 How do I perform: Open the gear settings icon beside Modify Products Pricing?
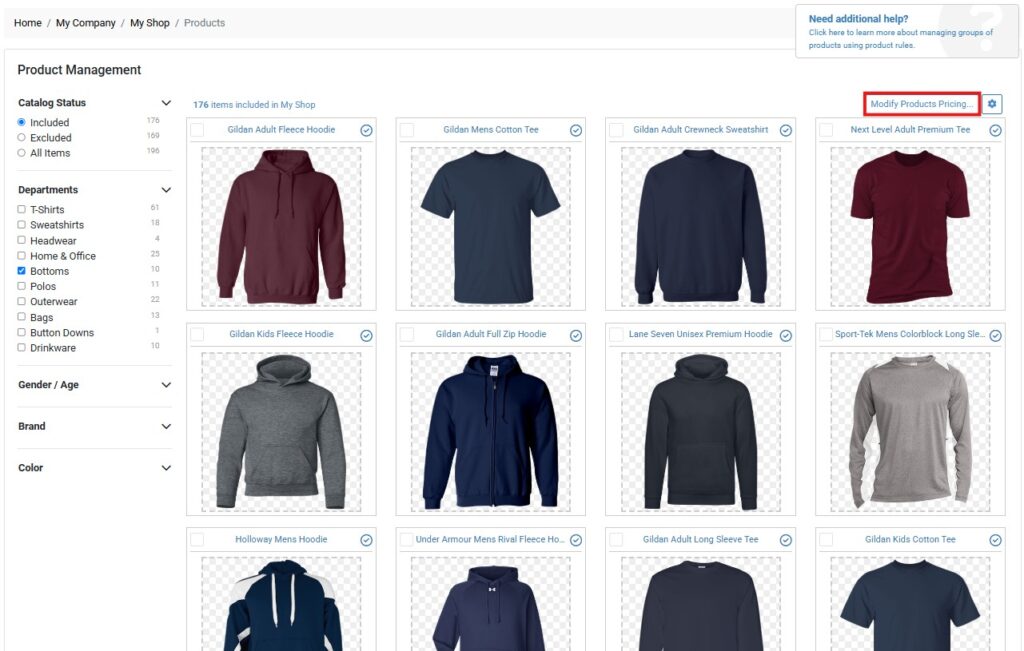point(992,104)
